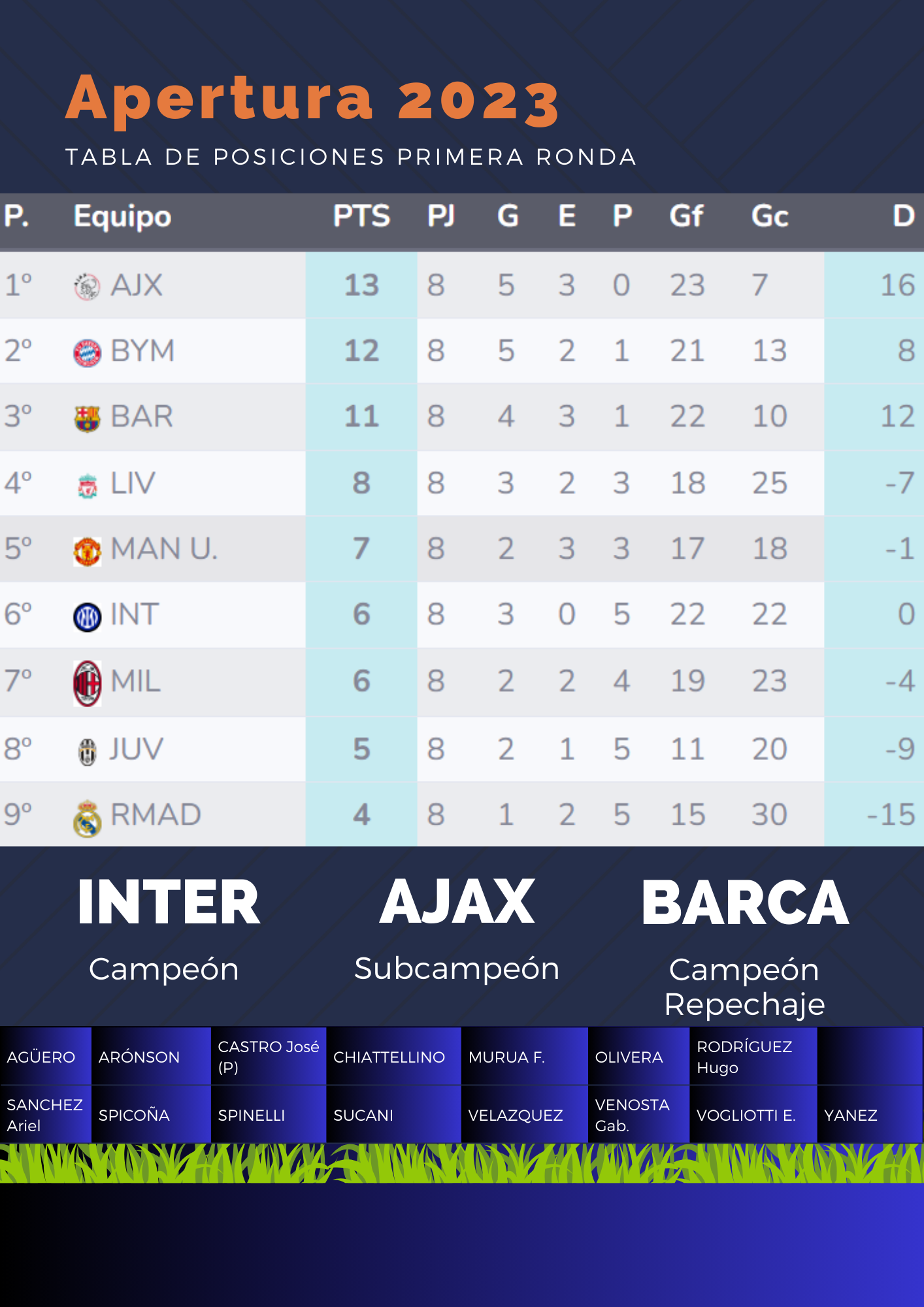The height and width of the screenshot is (1307, 924).
Task: Click the AGÜERO player name cell
Action: [42, 1057]
